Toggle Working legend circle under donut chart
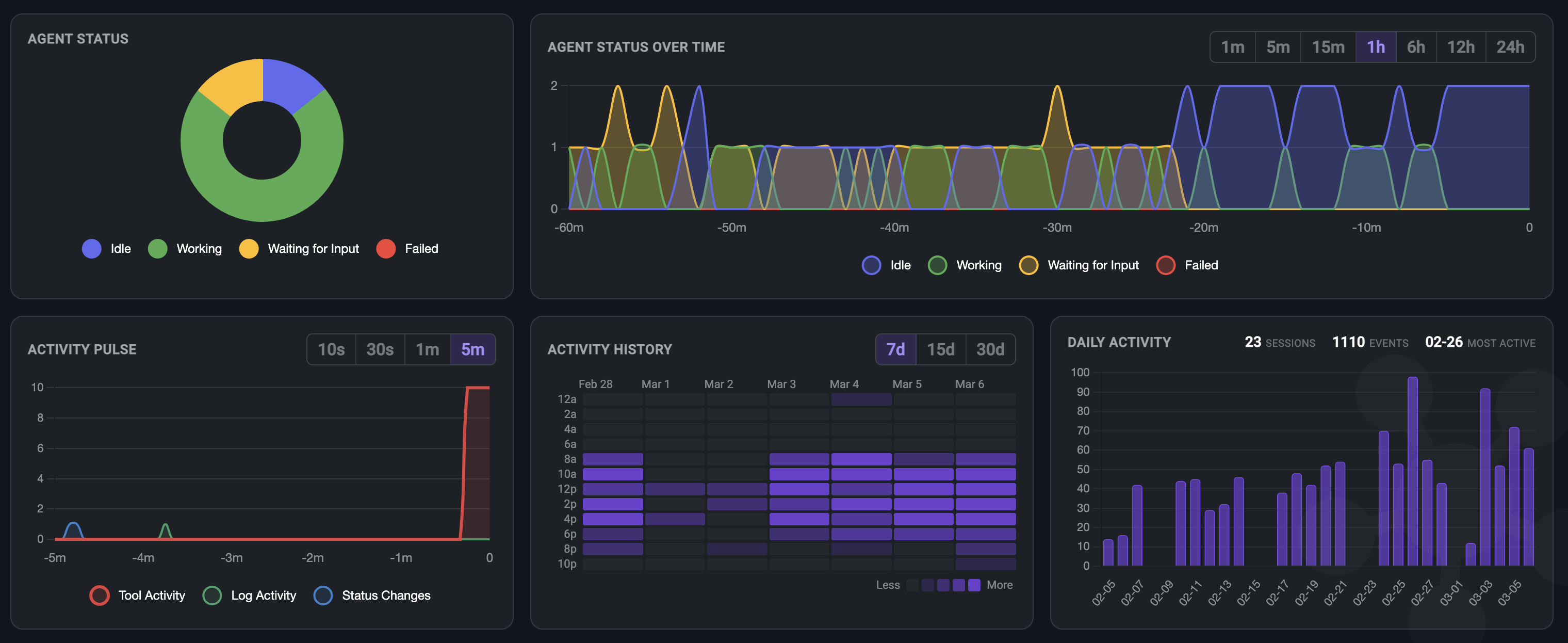The image size is (1568, 643). click(158, 248)
